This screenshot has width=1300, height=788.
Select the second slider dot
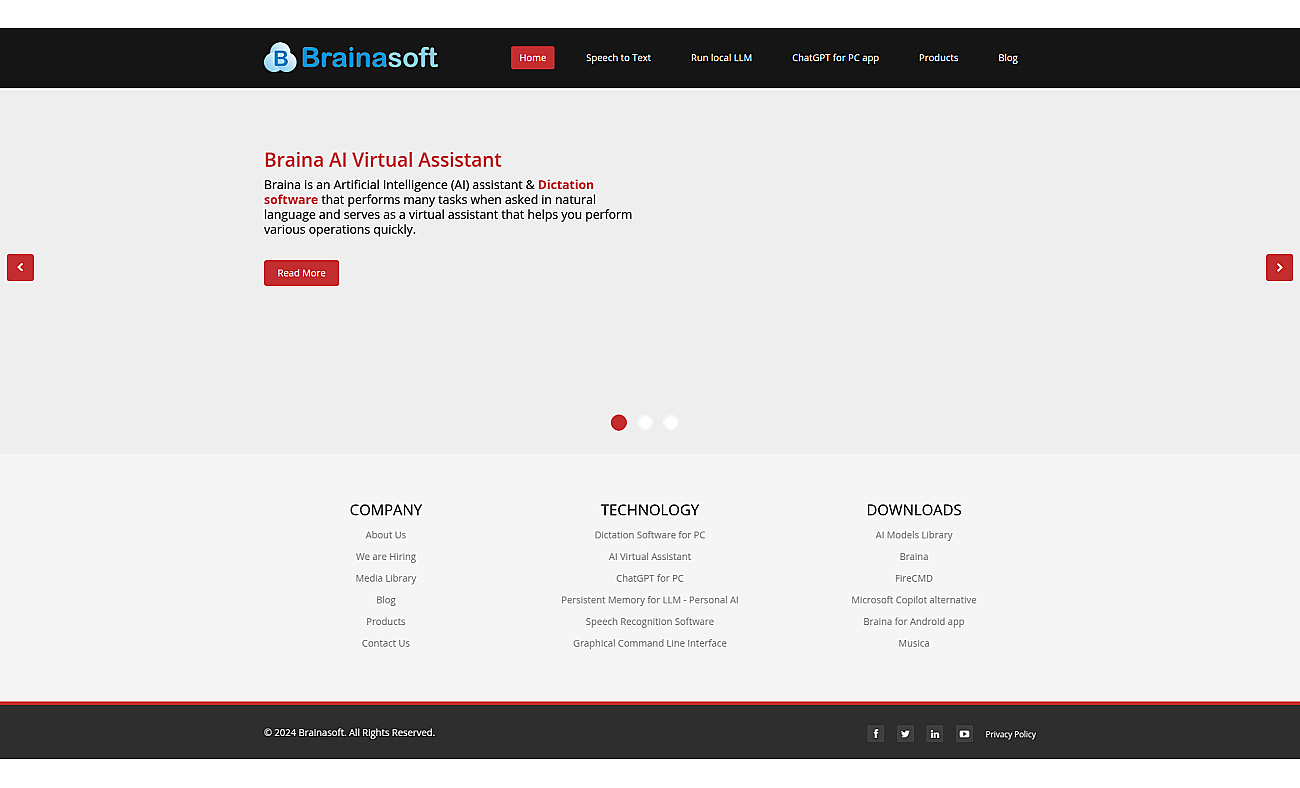point(645,422)
